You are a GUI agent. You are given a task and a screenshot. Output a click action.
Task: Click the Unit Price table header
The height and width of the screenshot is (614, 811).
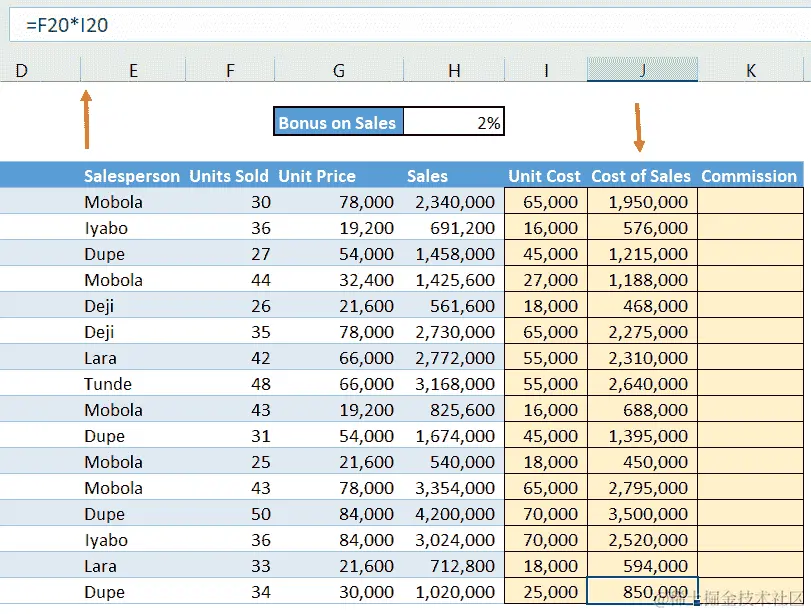[339, 175]
